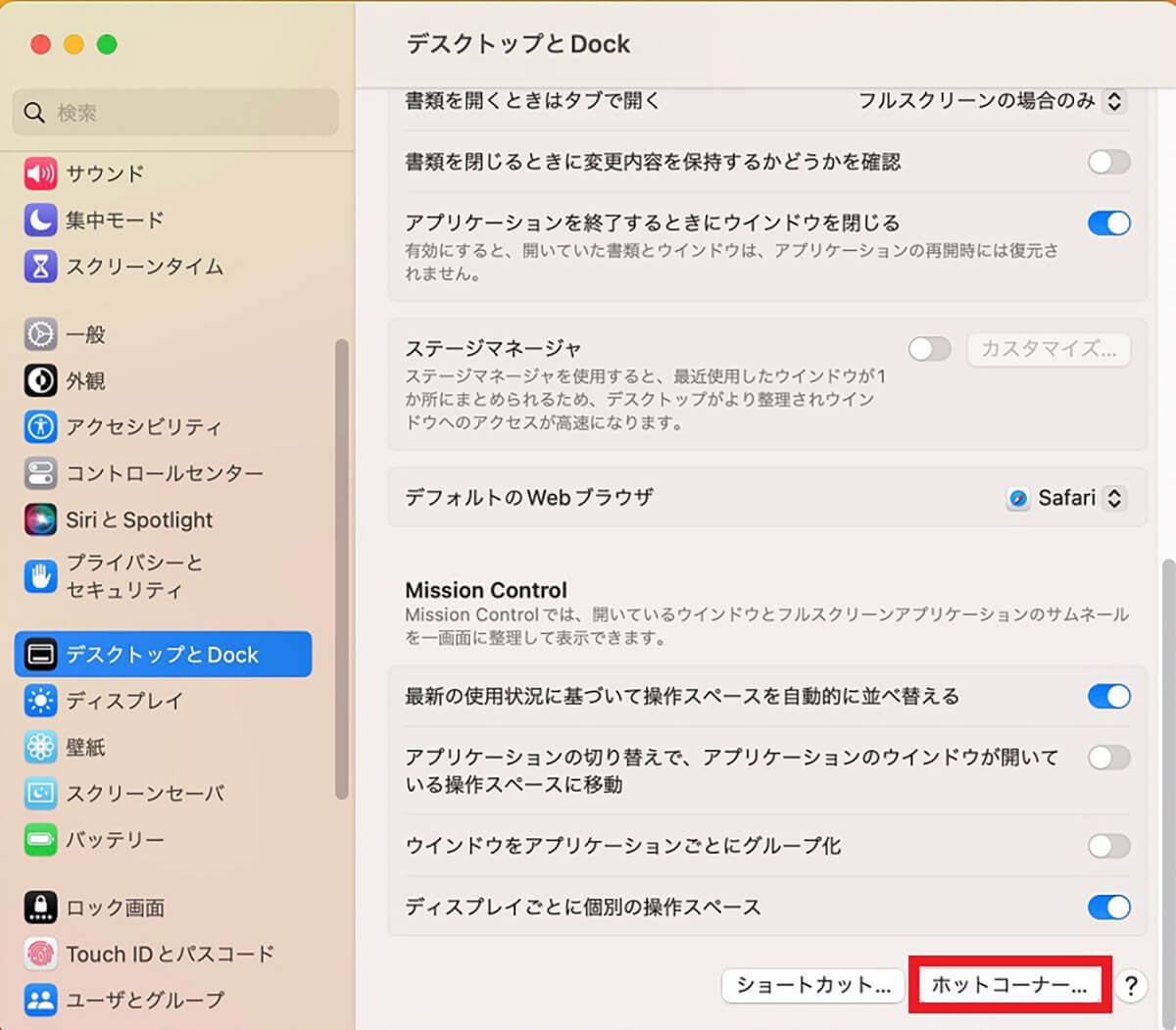Click the ロック画面 lock icon

(x=40, y=907)
